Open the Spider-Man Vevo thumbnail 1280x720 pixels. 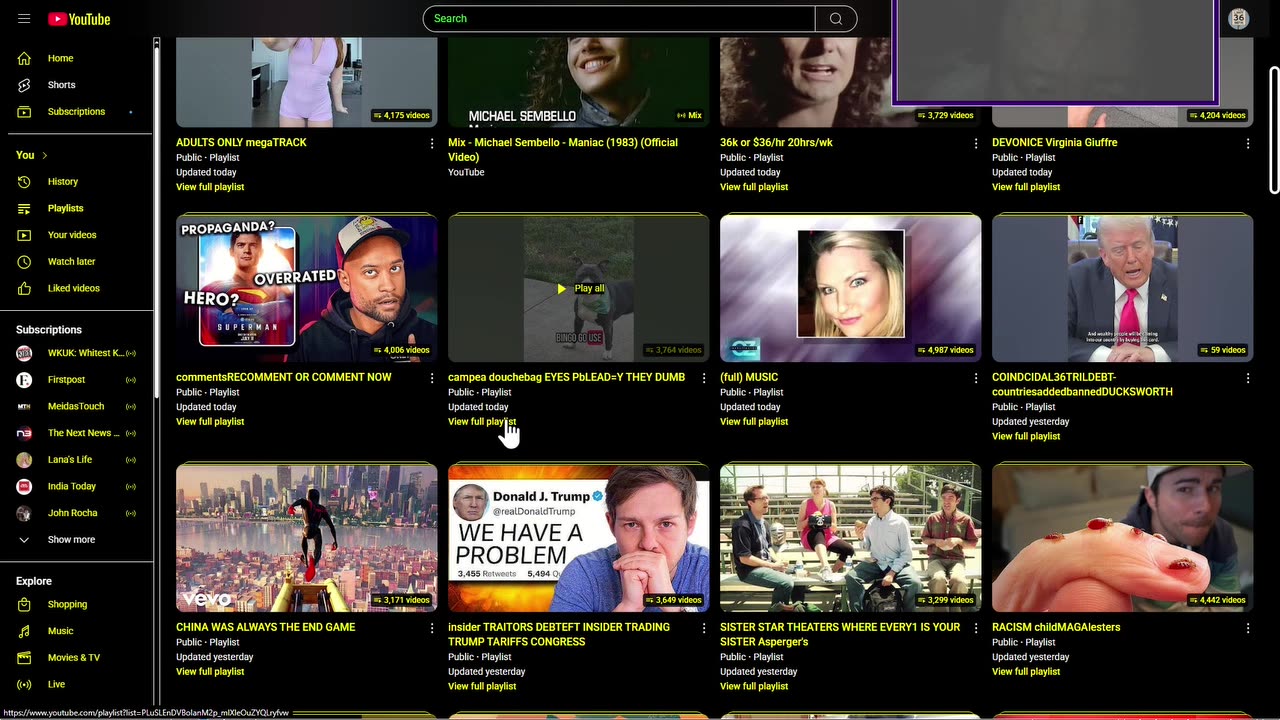306,538
